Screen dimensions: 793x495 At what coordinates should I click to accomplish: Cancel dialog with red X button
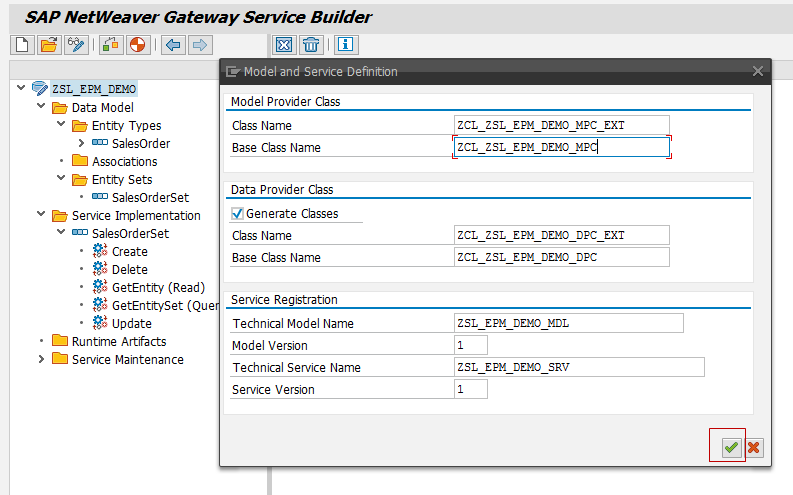coord(754,447)
